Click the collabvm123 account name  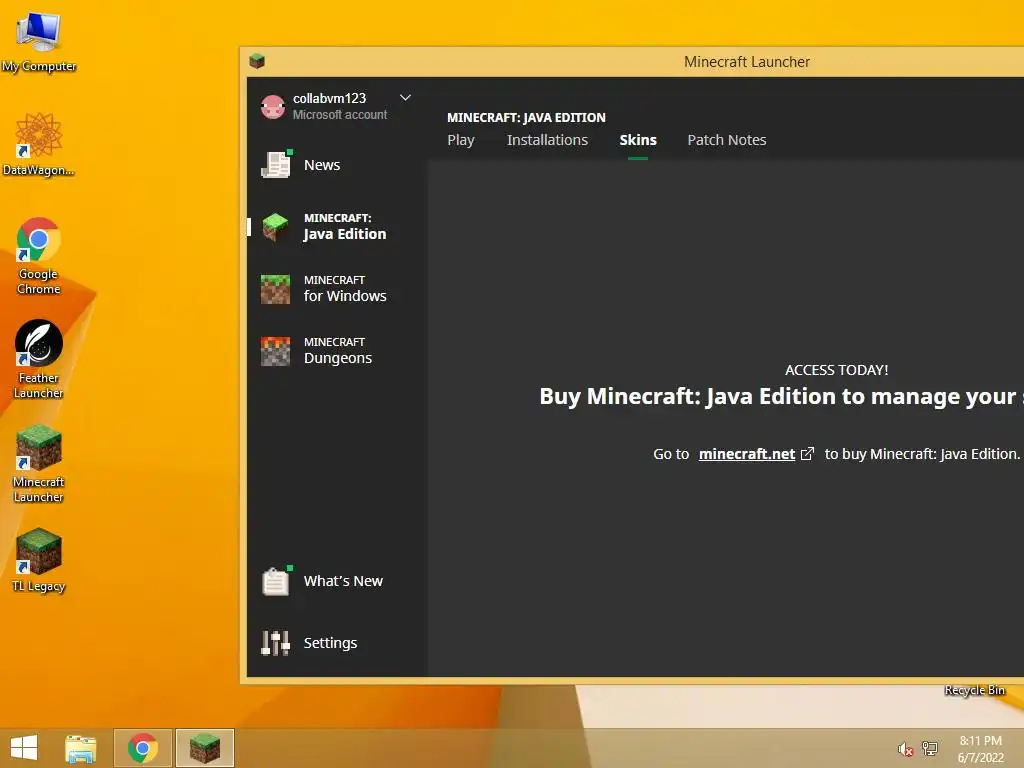tap(329, 99)
